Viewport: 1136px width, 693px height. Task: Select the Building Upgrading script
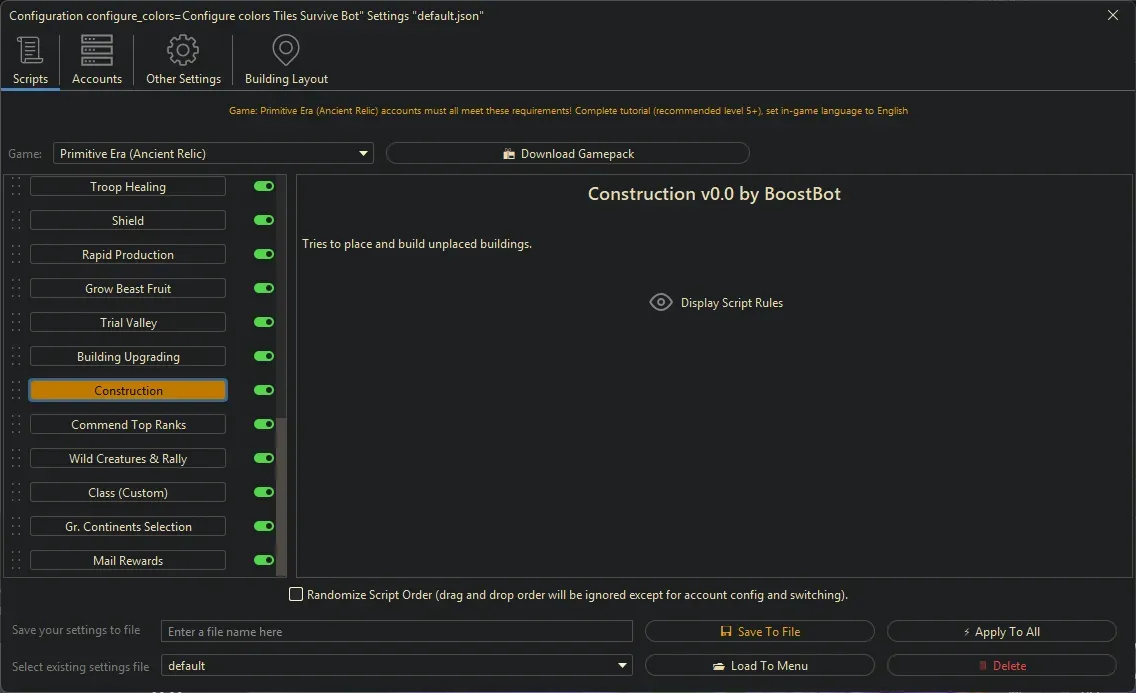tap(128, 357)
